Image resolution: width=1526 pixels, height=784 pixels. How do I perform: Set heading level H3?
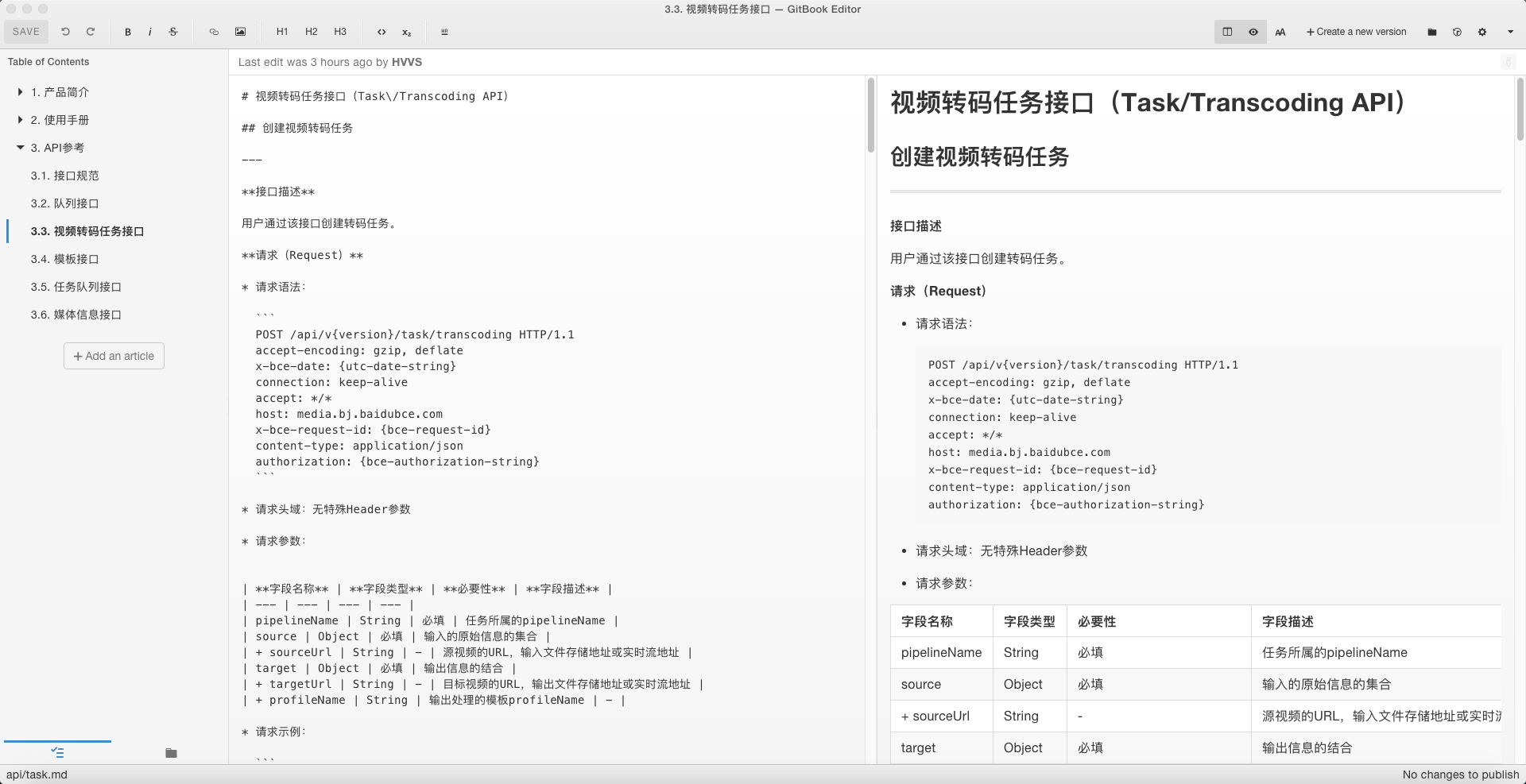click(x=340, y=32)
